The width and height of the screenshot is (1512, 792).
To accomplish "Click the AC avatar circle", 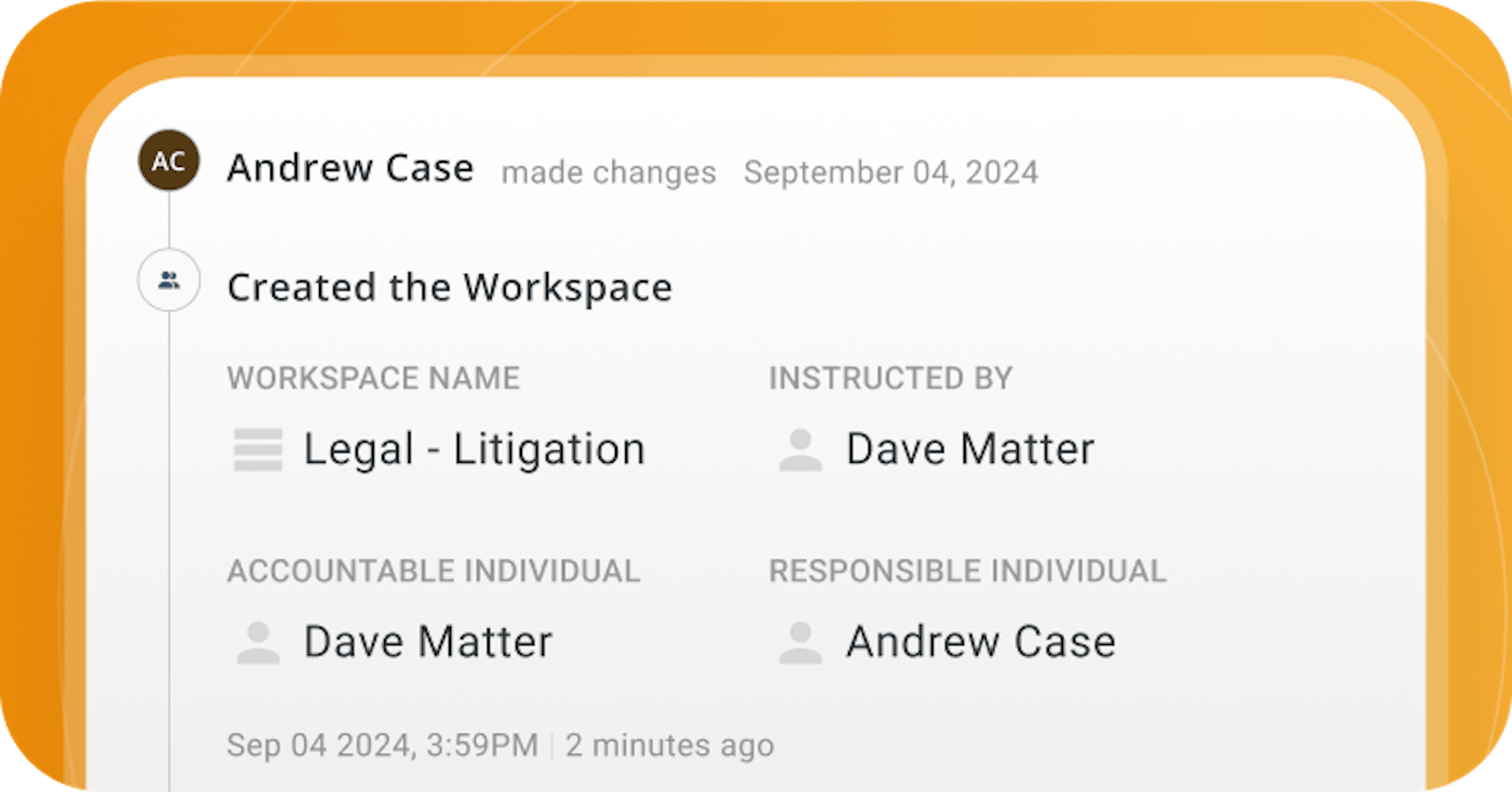I will click(169, 161).
